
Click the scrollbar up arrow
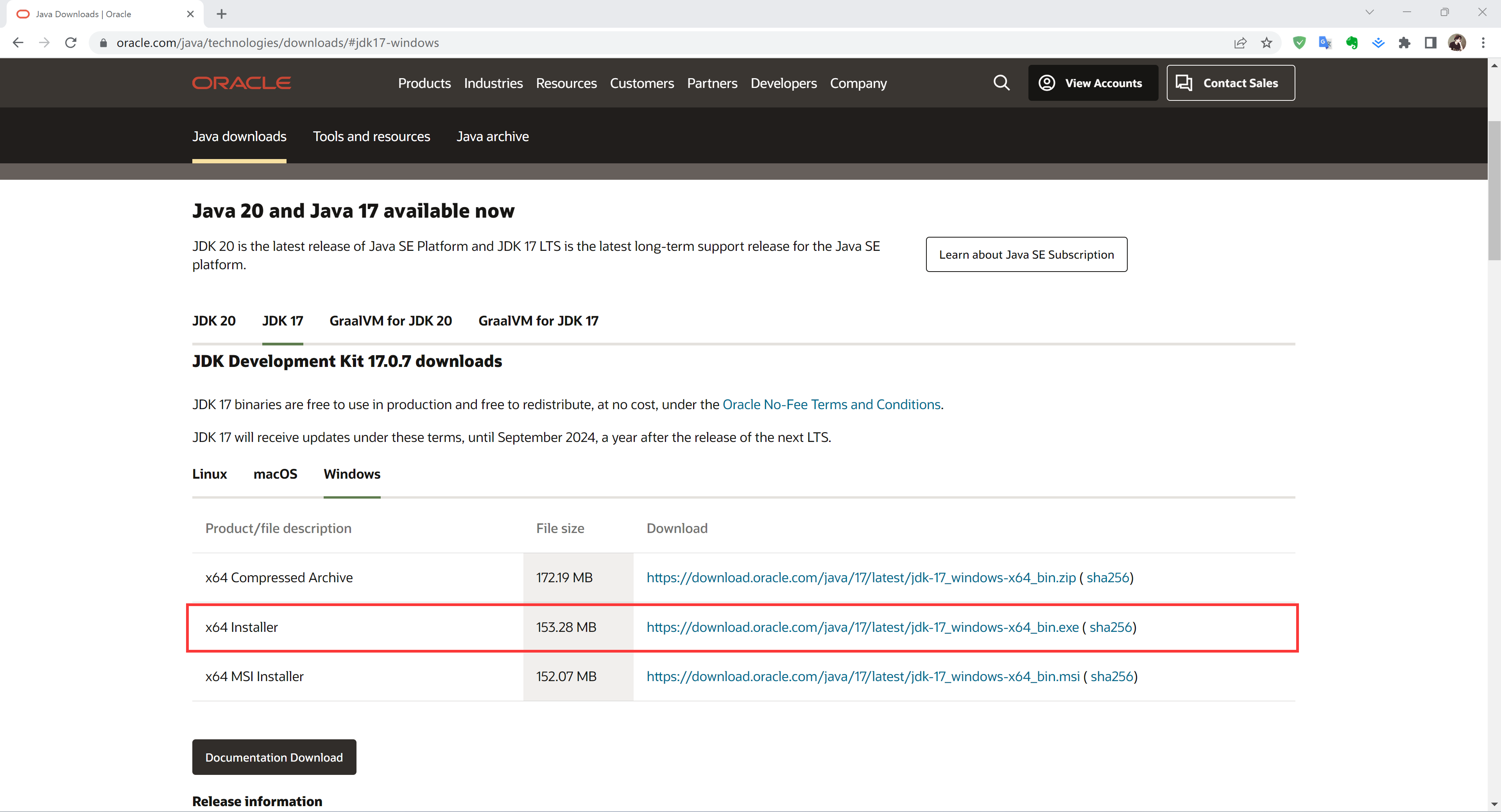pyautogui.click(x=1494, y=65)
